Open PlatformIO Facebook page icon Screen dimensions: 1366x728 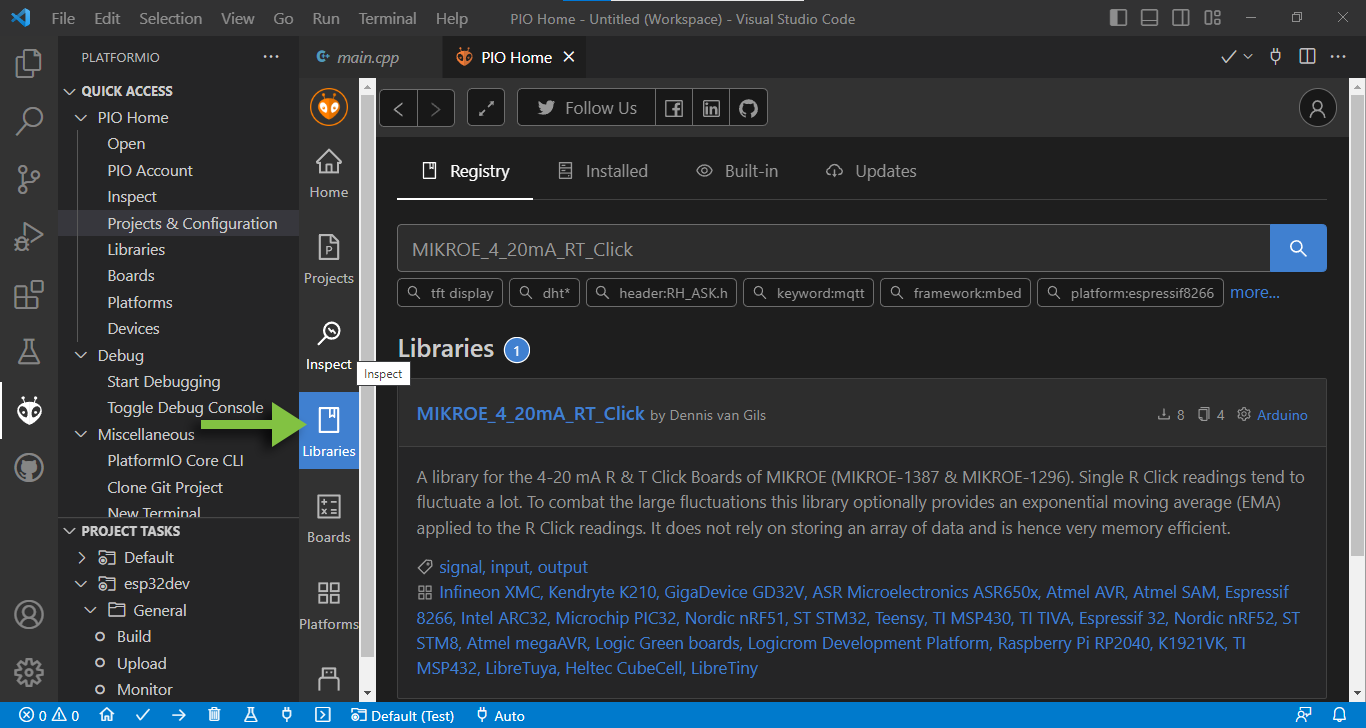click(674, 108)
